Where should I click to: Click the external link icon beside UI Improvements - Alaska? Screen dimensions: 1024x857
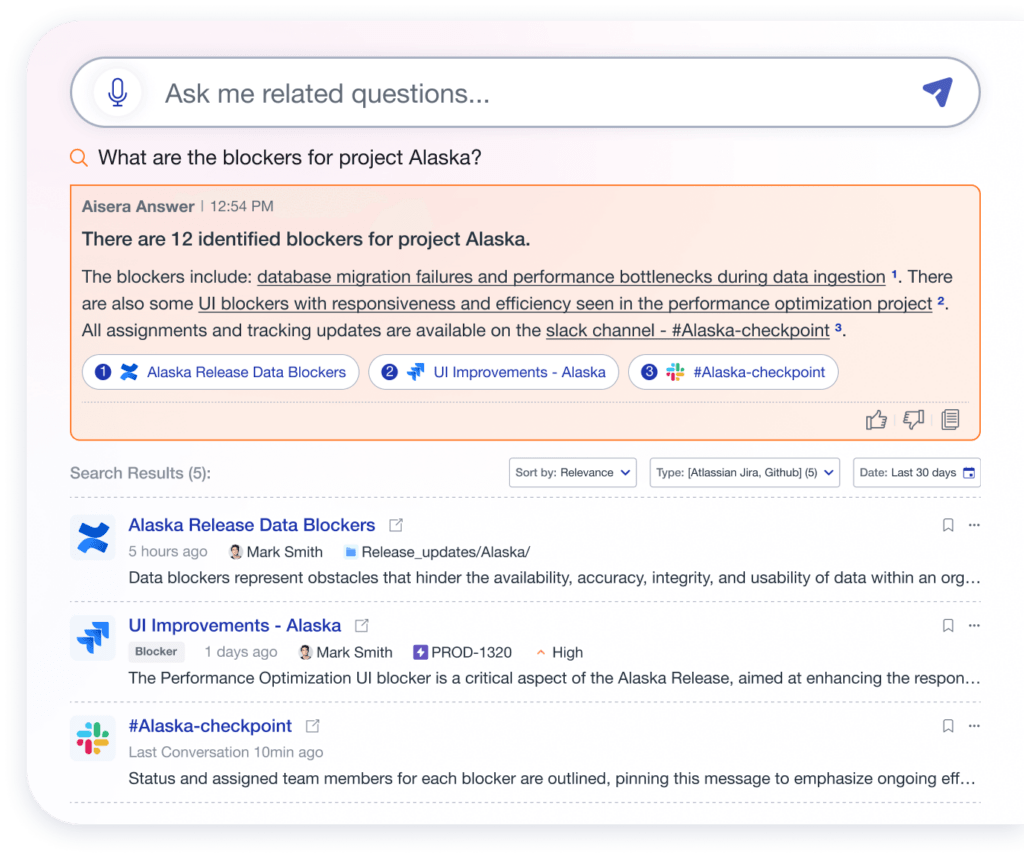(x=361, y=624)
